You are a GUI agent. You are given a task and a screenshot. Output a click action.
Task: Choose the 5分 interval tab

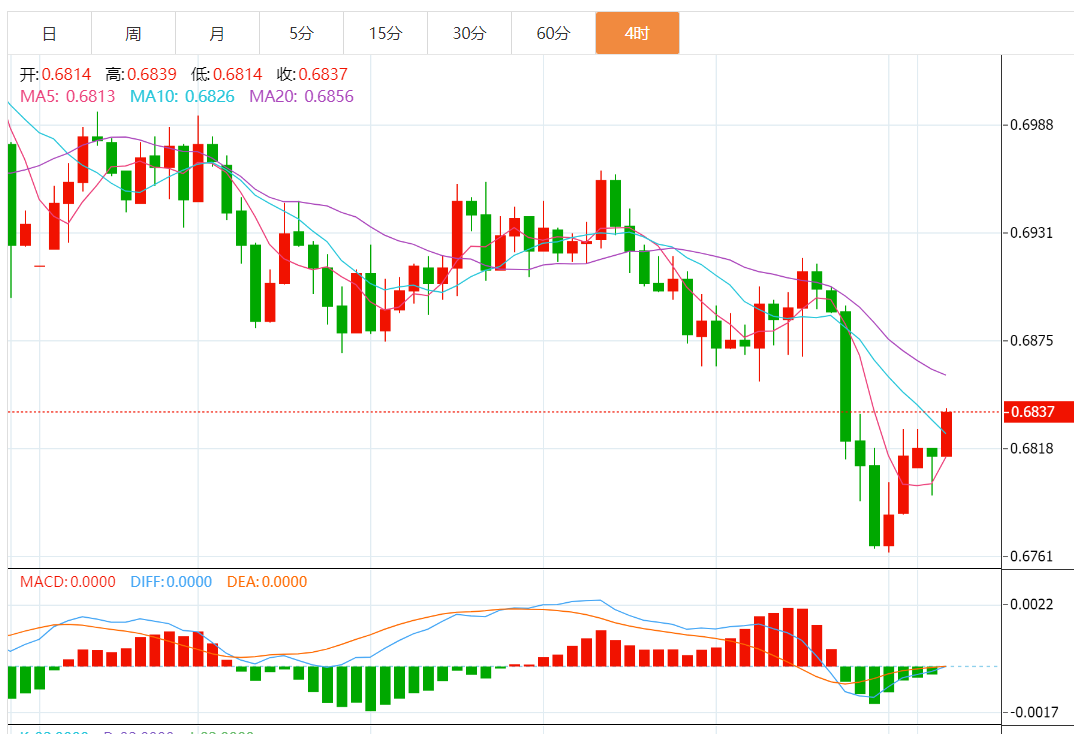[301, 33]
